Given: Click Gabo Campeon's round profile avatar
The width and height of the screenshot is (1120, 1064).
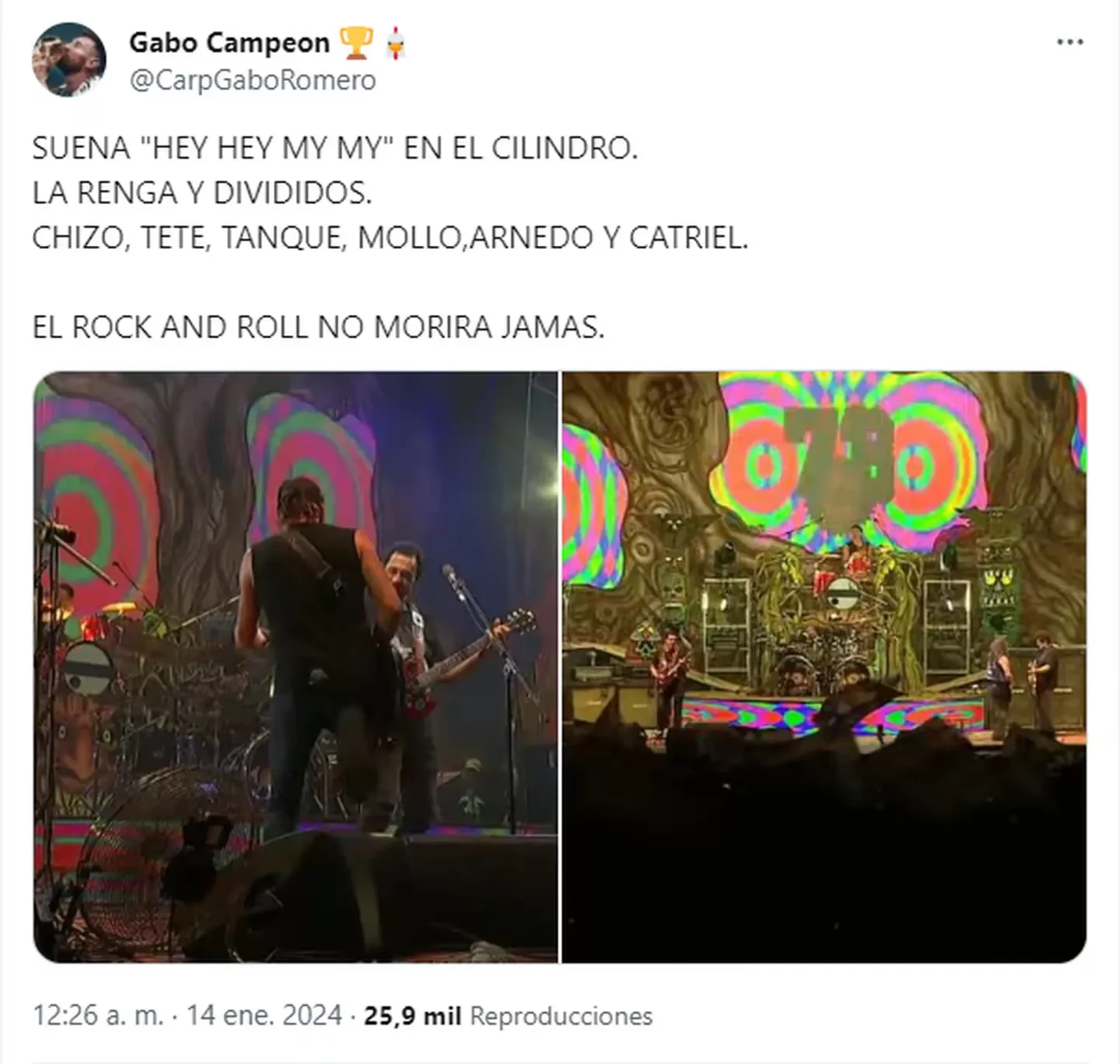Looking at the screenshot, I should coord(68,60).
